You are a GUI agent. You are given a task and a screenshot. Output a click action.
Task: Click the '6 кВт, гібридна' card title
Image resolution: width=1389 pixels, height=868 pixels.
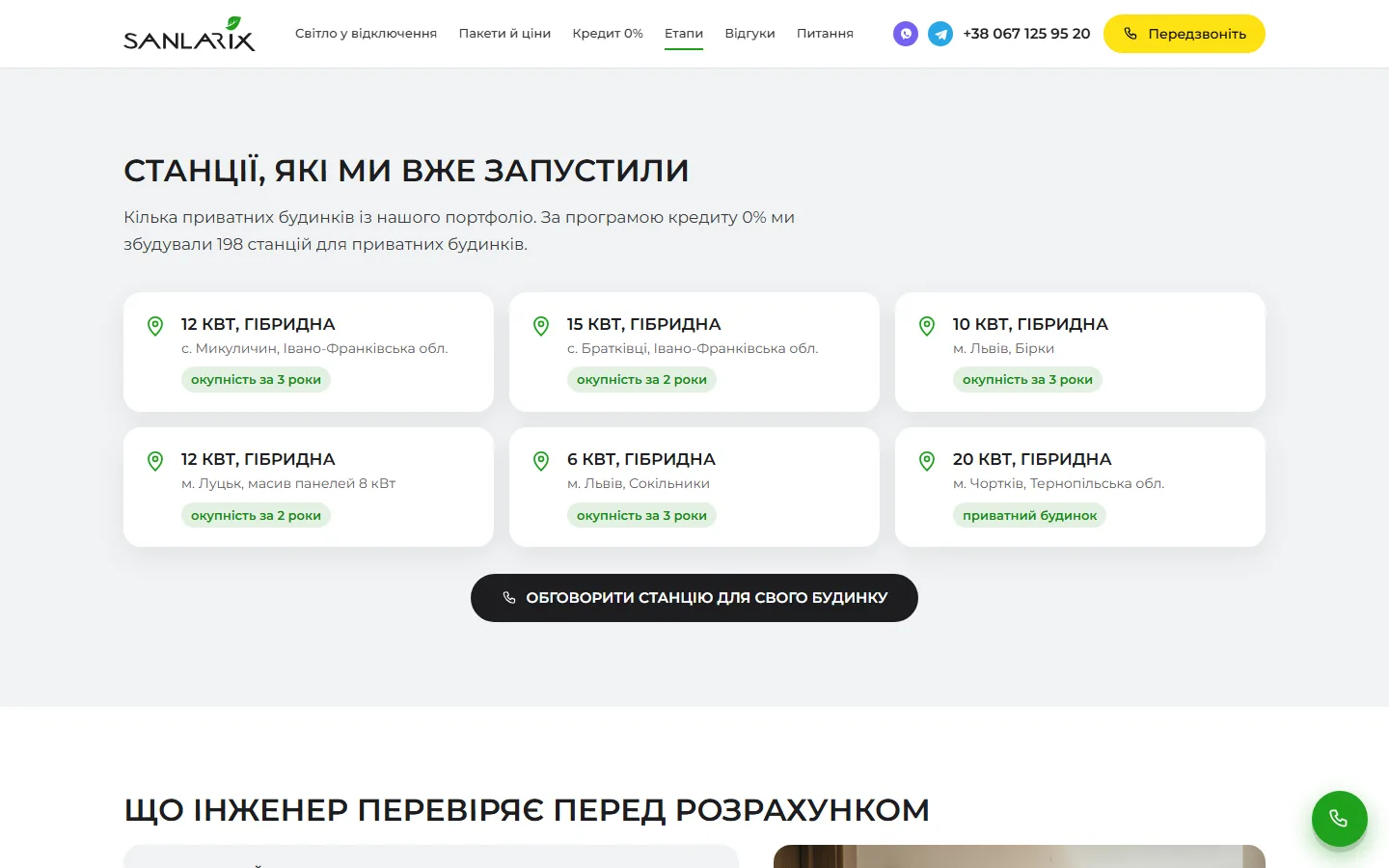641,459
